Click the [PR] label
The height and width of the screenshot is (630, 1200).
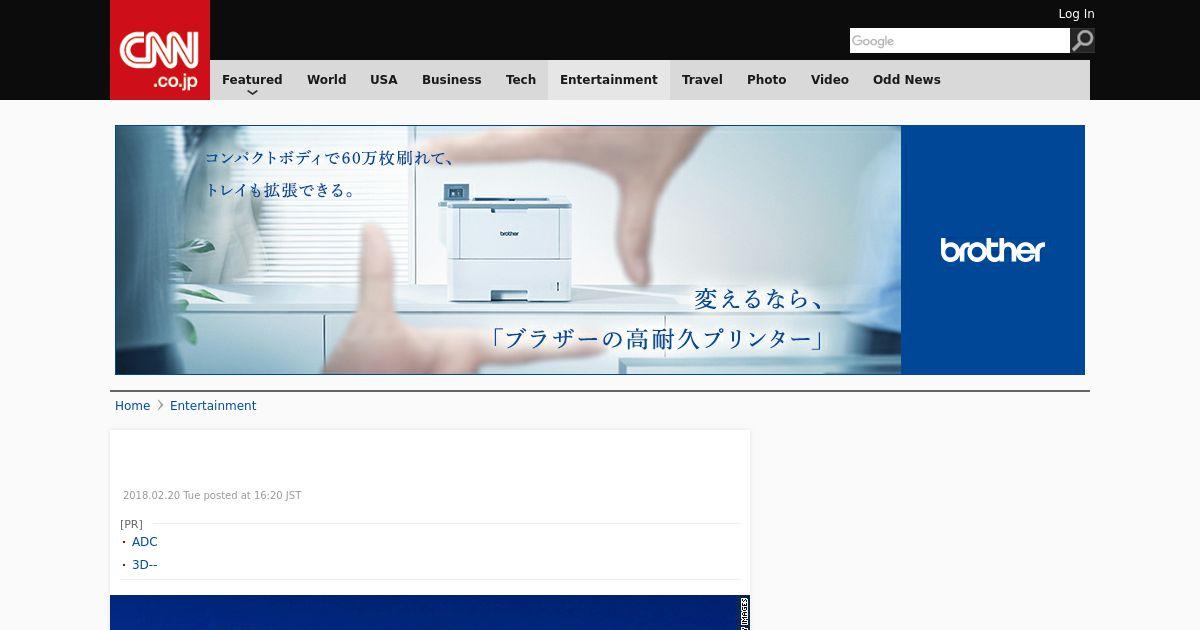click(x=131, y=524)
